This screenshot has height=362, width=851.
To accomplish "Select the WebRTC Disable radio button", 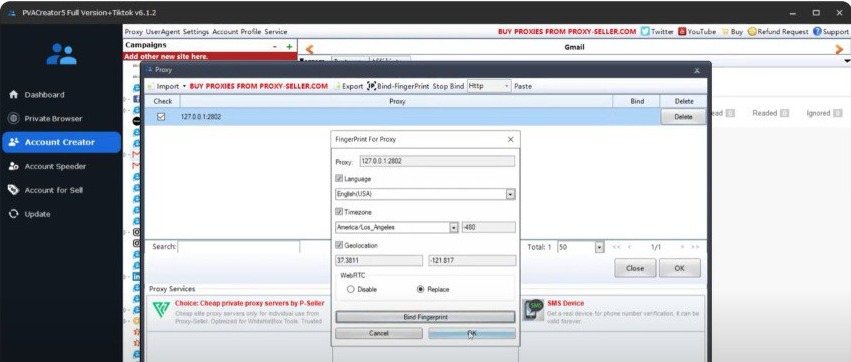I will (351, 289).
